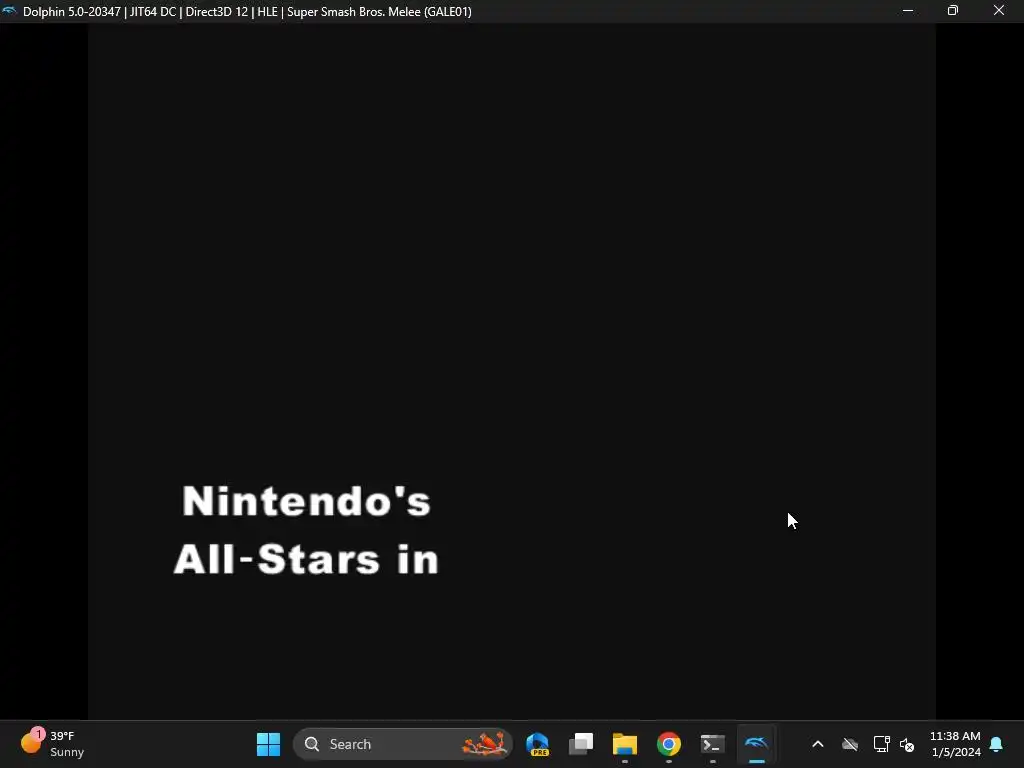Screen dimensions: 1024x768
Task: Open the clock showing 11:38 AM
Action: click(955, 744)
